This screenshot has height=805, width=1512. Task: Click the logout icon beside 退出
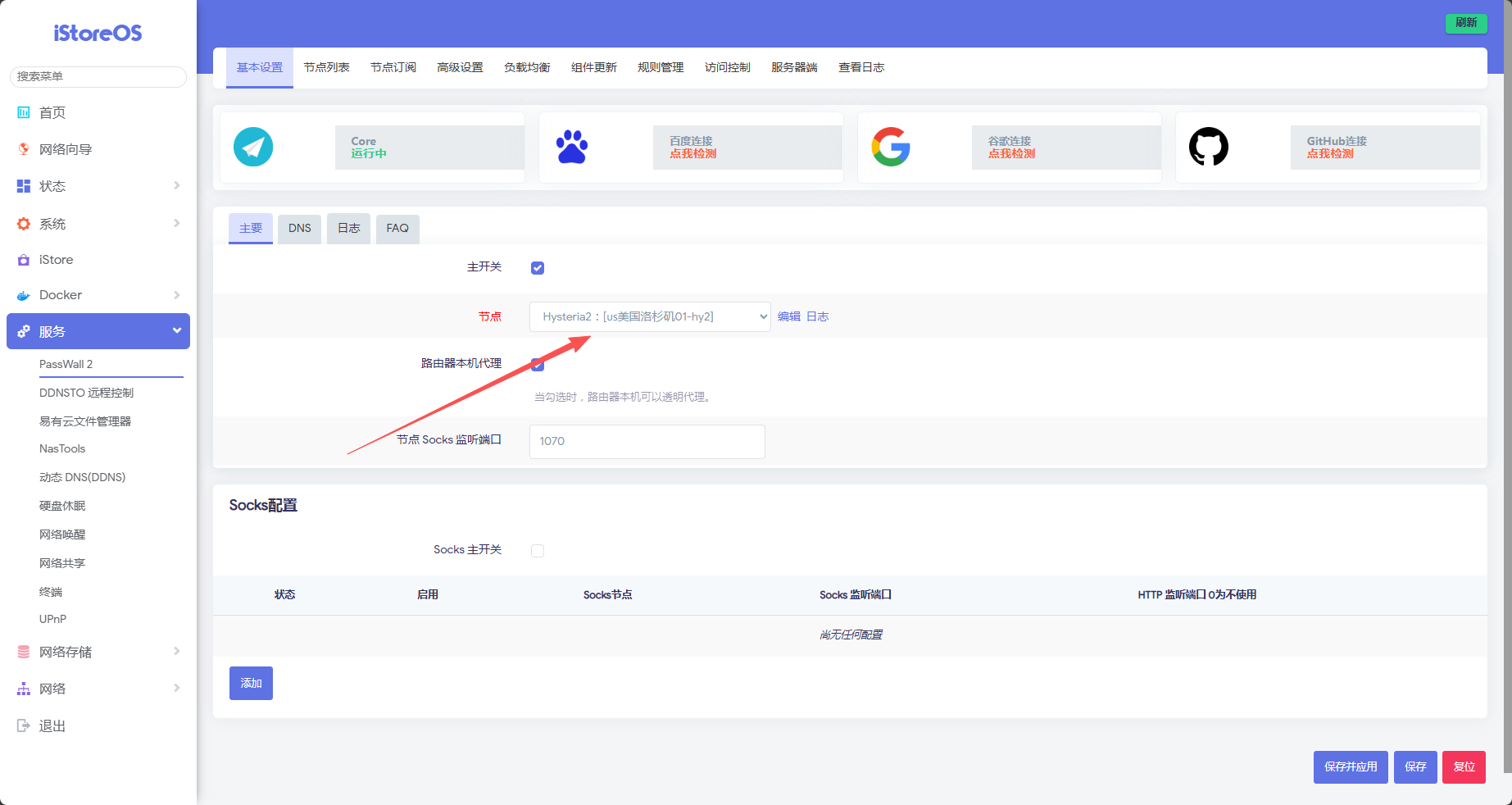[x=24, y=725]
